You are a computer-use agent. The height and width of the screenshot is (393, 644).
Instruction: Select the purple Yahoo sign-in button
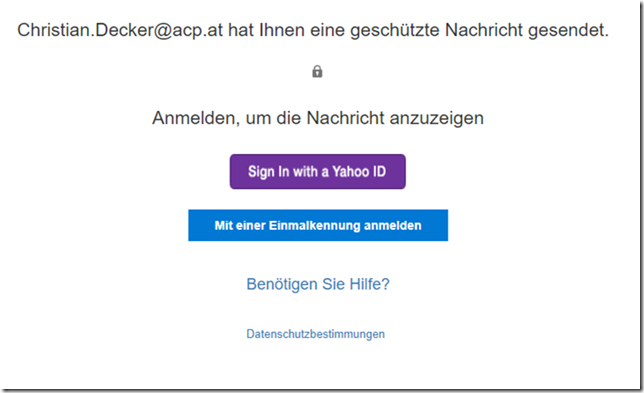[x=317, y=172]
